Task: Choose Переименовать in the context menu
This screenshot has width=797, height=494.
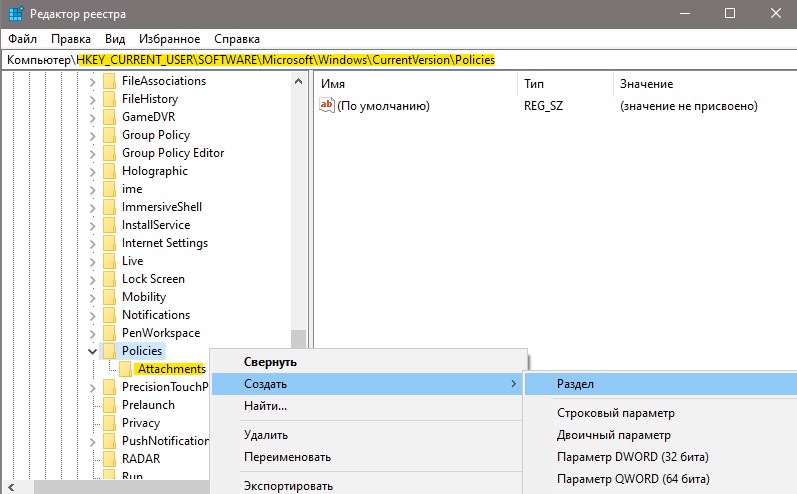Action: tap(367, 457)
